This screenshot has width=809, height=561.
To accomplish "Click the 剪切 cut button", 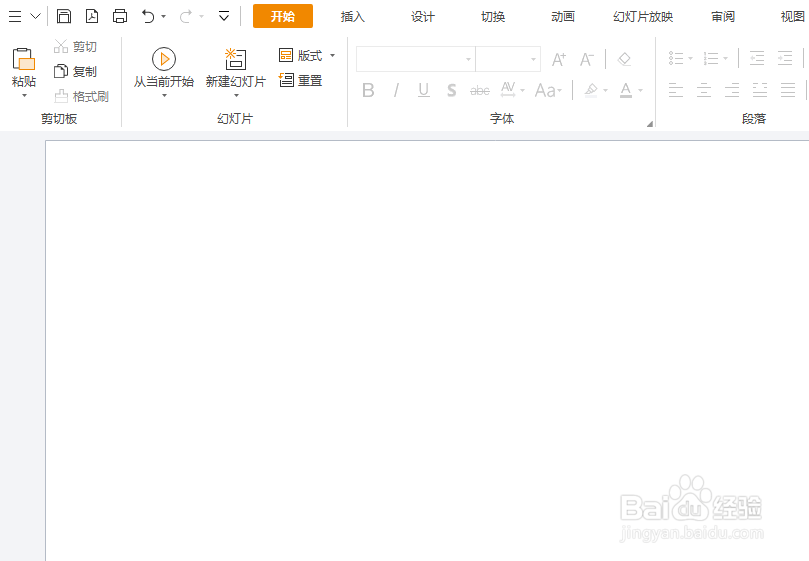I will click(75, 46).
